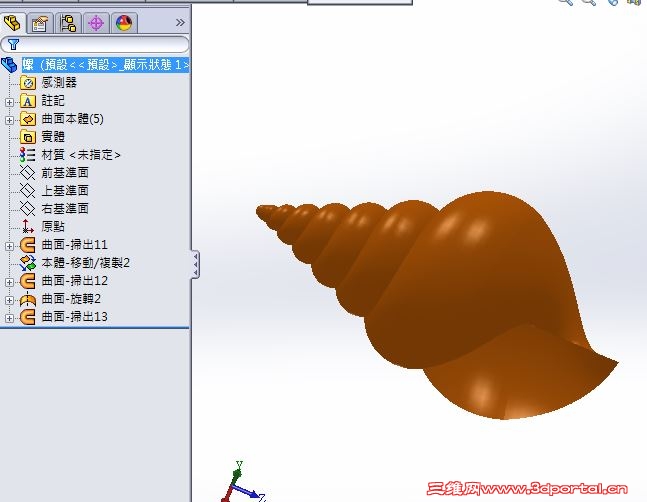Switch to the ConfigurationManager tab

tap(68, 23)
